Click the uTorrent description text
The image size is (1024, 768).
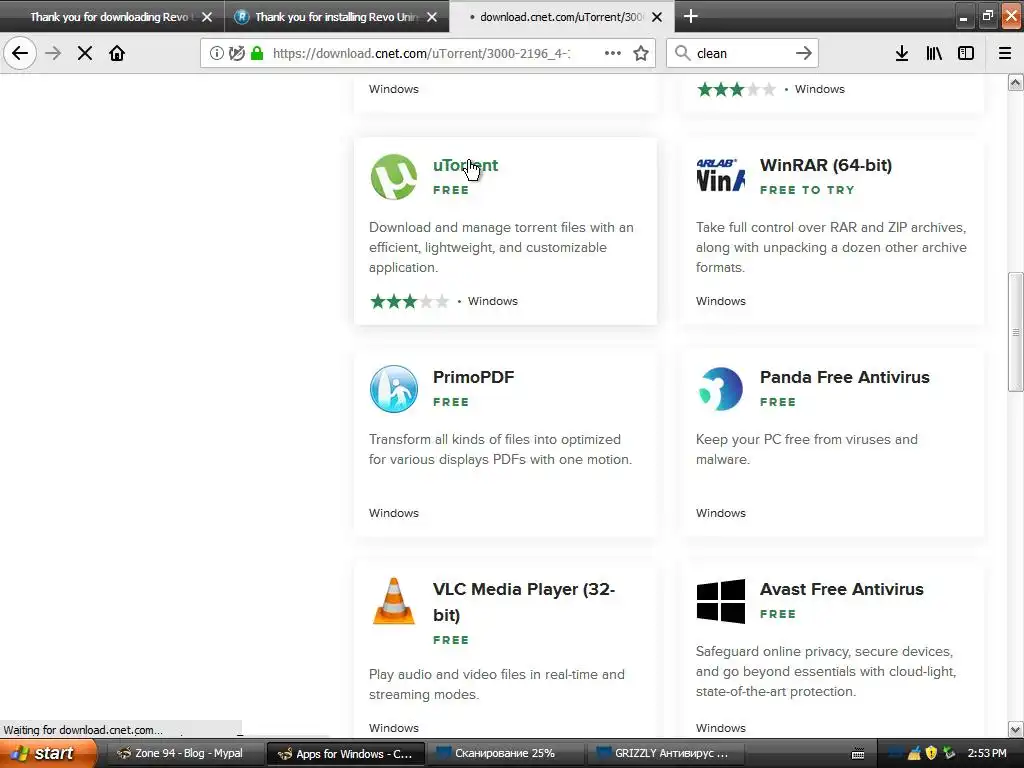(x=501, y=248)
